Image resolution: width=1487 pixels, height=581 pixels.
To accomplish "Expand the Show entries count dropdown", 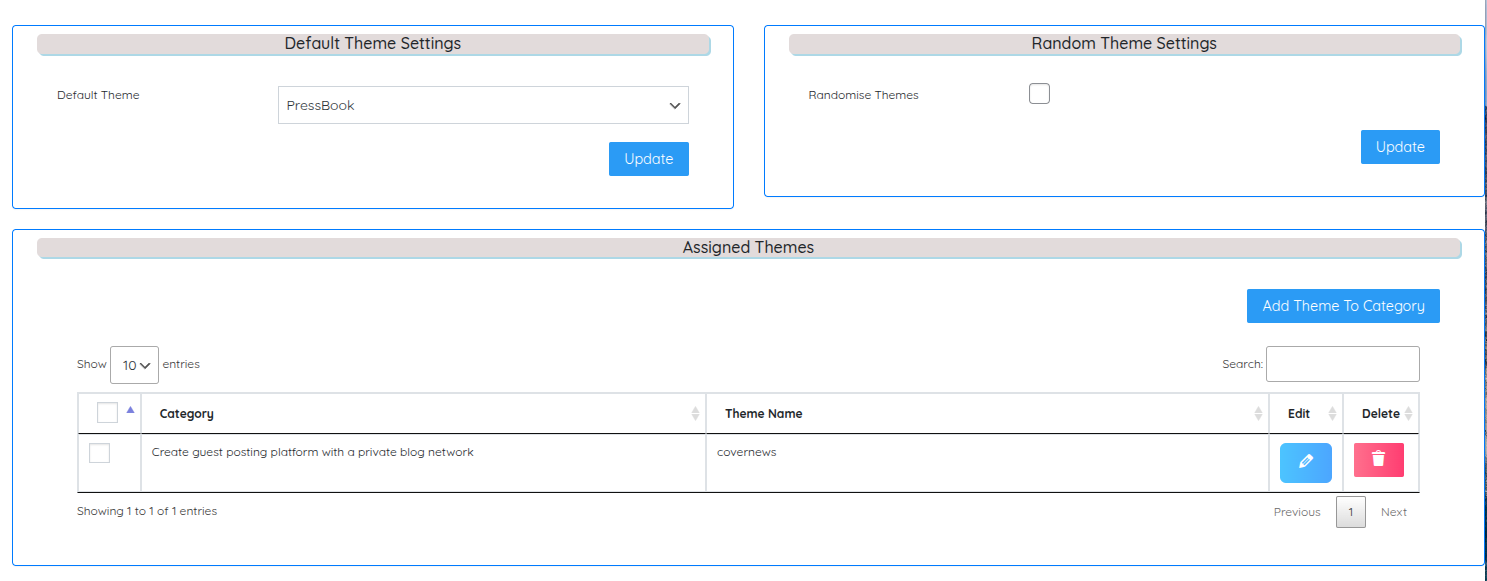I will 134,365.
